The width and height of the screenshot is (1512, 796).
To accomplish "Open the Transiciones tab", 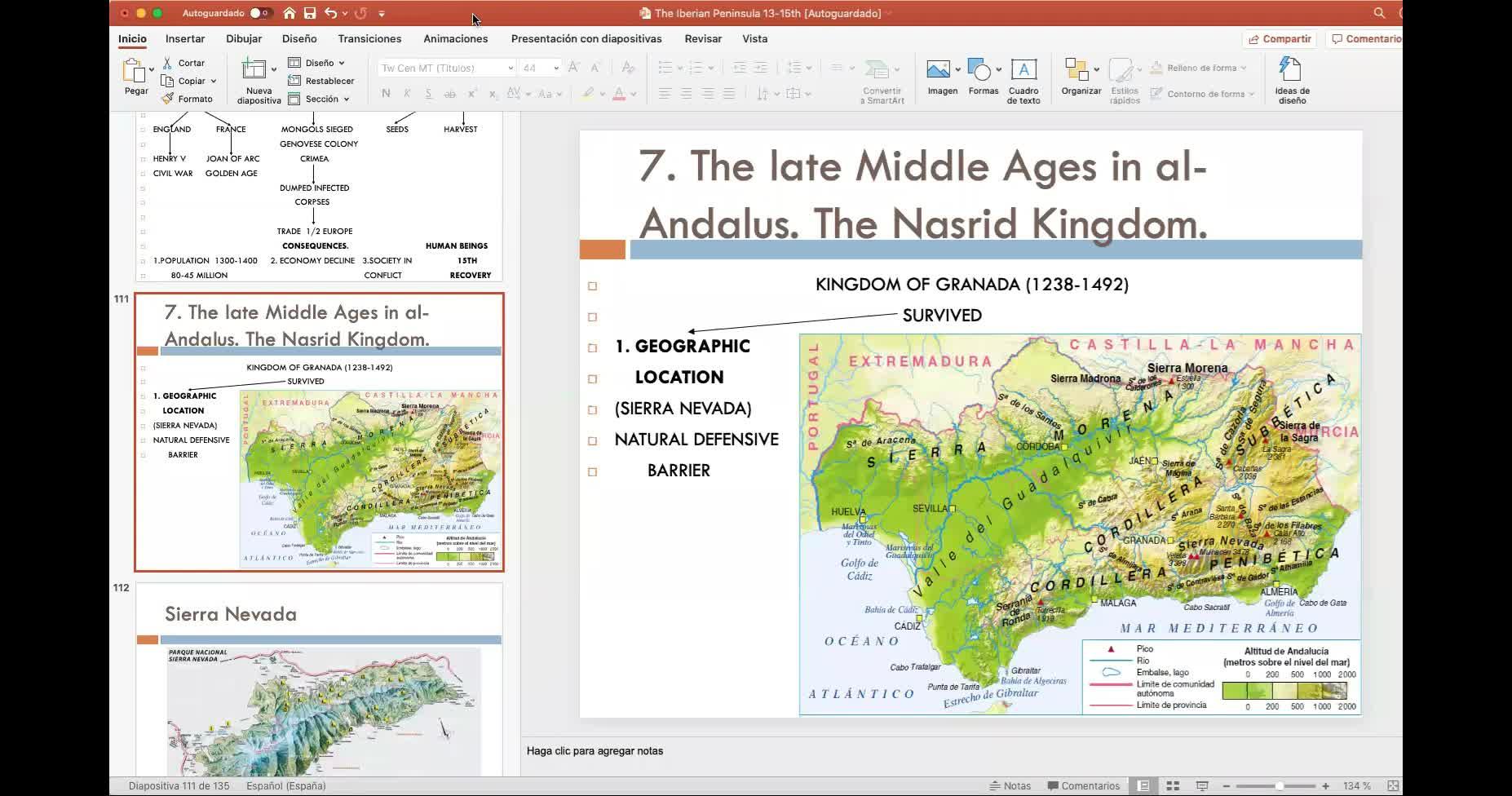I will click(x=369, y=38).
